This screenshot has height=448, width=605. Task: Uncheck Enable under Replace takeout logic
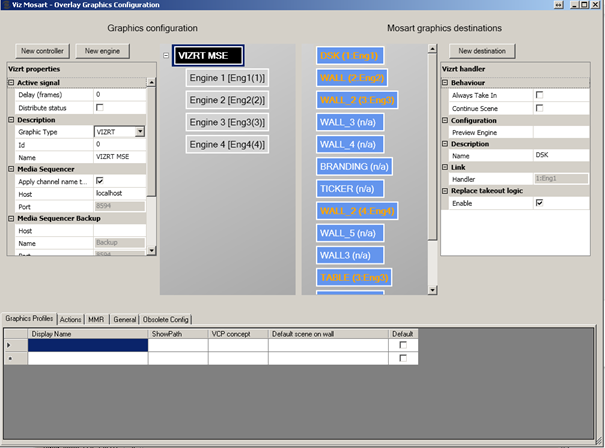(539, 201)
